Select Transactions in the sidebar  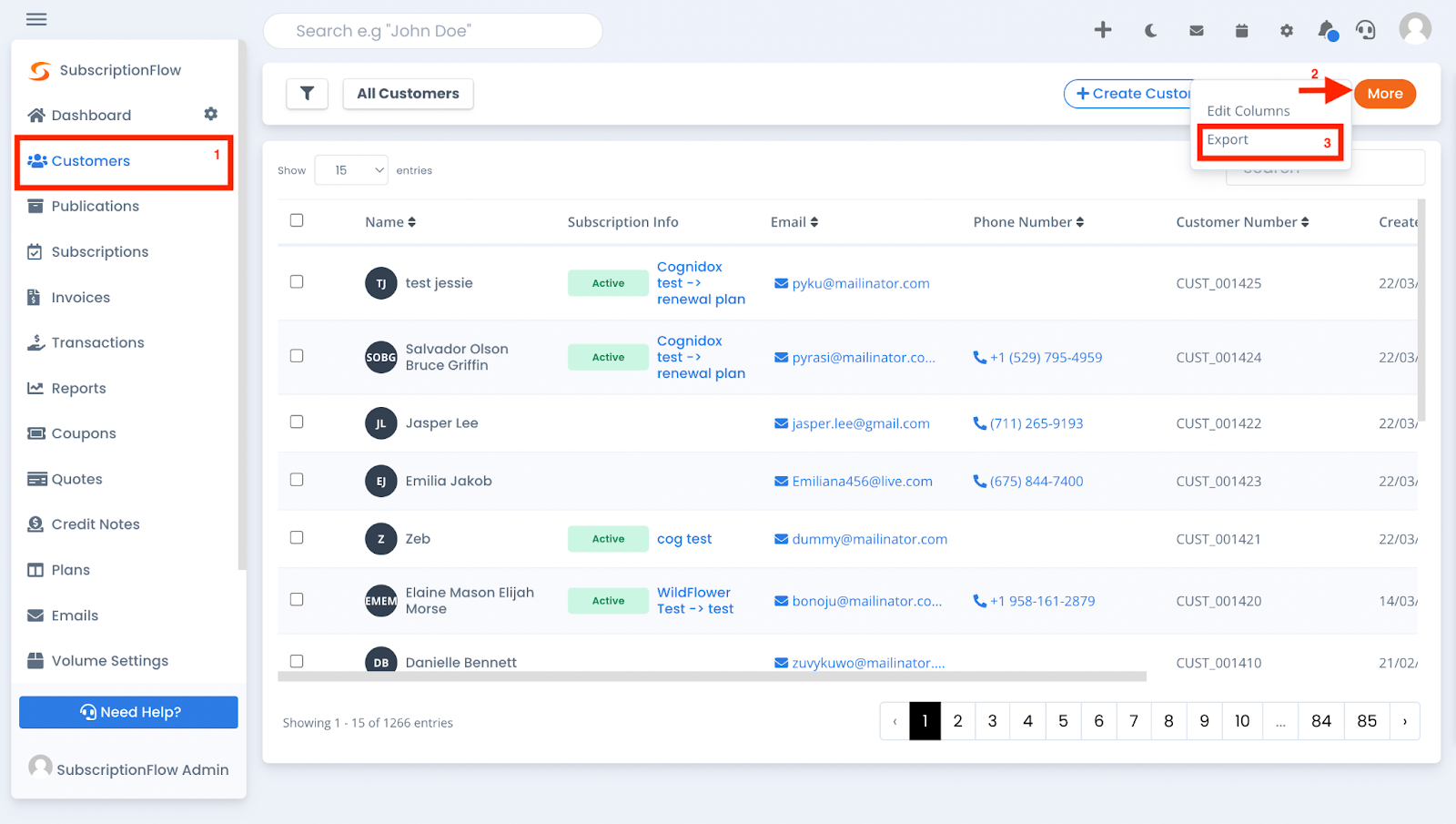coord(97,342)
